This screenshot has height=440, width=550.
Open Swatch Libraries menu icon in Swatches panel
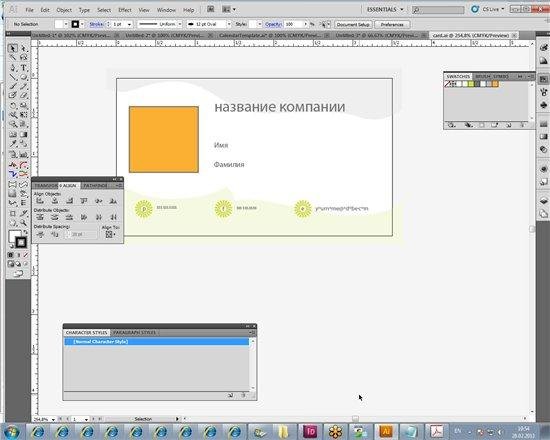coord(451,125)
